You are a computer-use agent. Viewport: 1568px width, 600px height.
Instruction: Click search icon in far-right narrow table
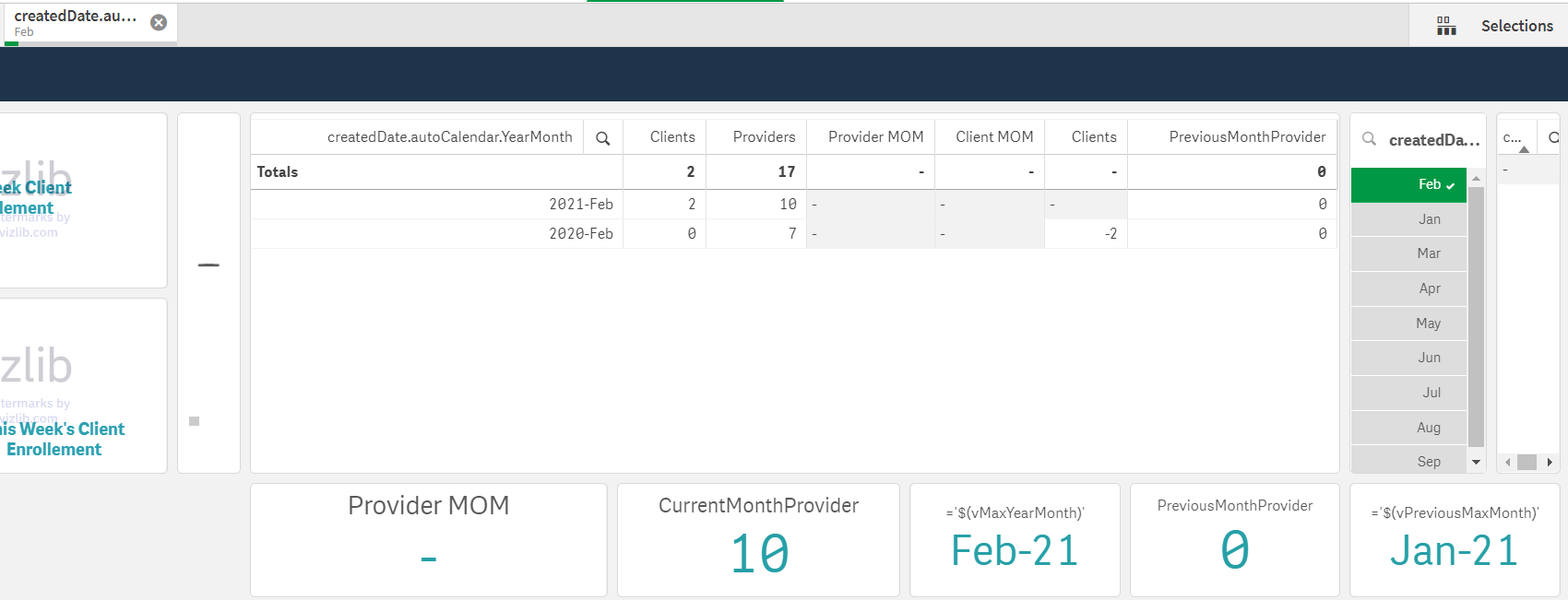pos(1553,137)
